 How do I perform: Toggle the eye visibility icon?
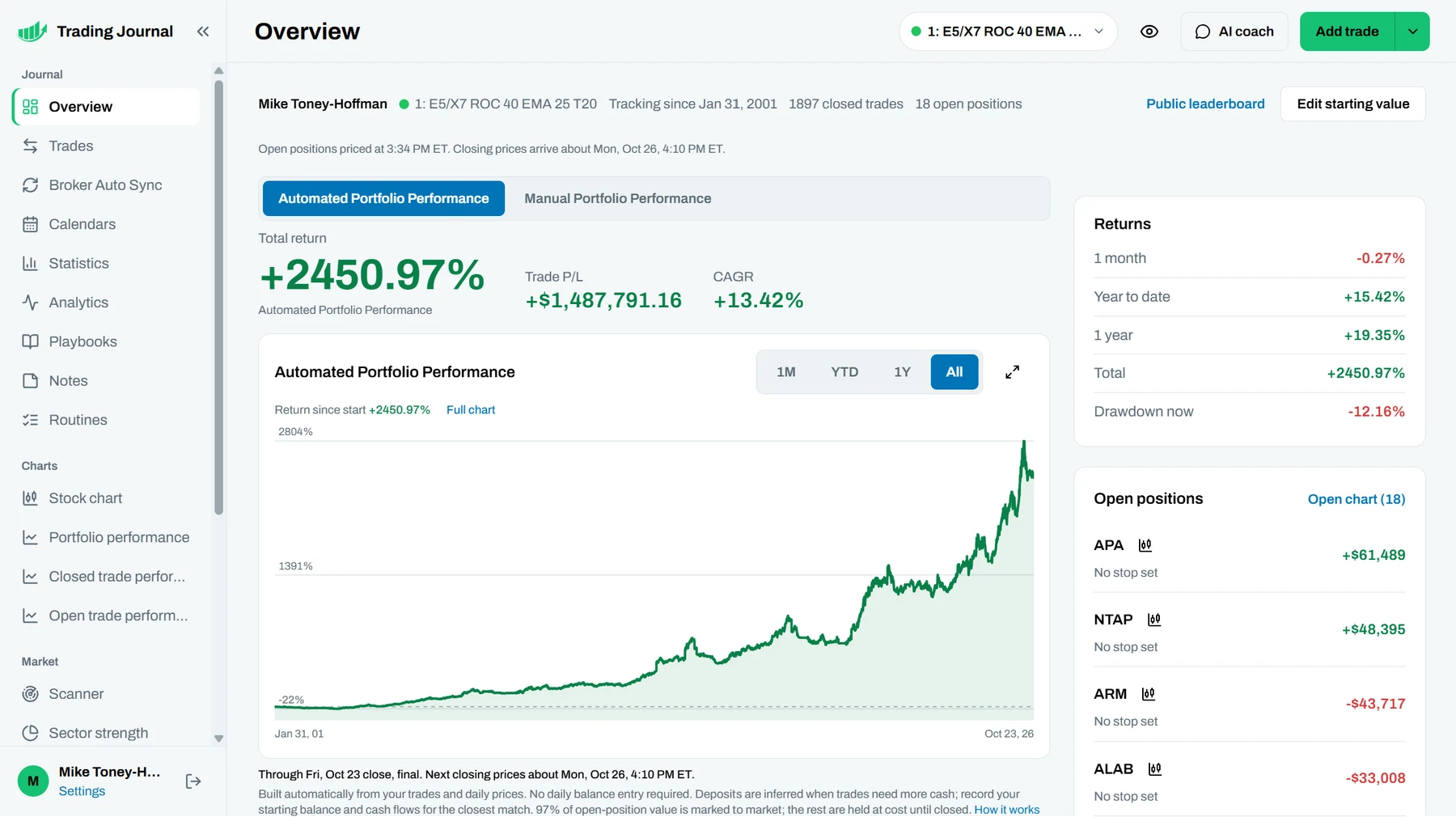click(1149, 32)
